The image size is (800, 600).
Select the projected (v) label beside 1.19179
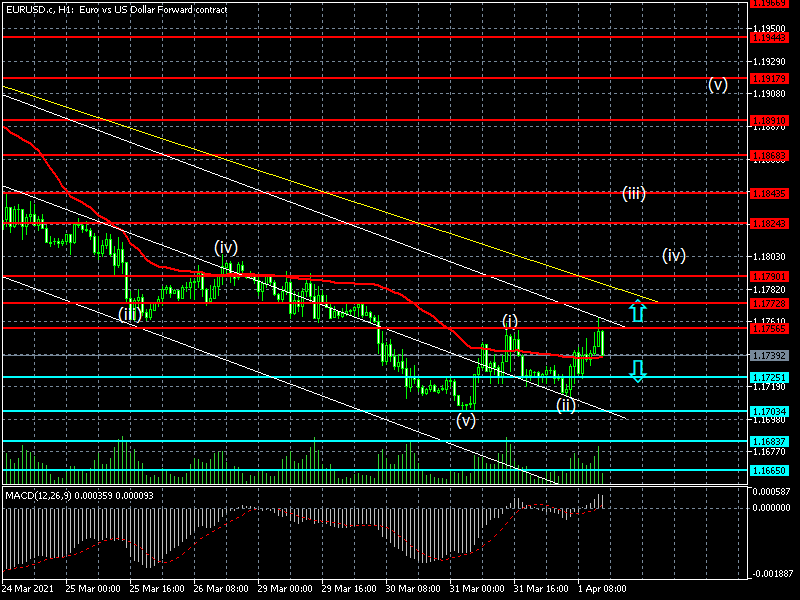pyautogui.click(x=717, y=84)
